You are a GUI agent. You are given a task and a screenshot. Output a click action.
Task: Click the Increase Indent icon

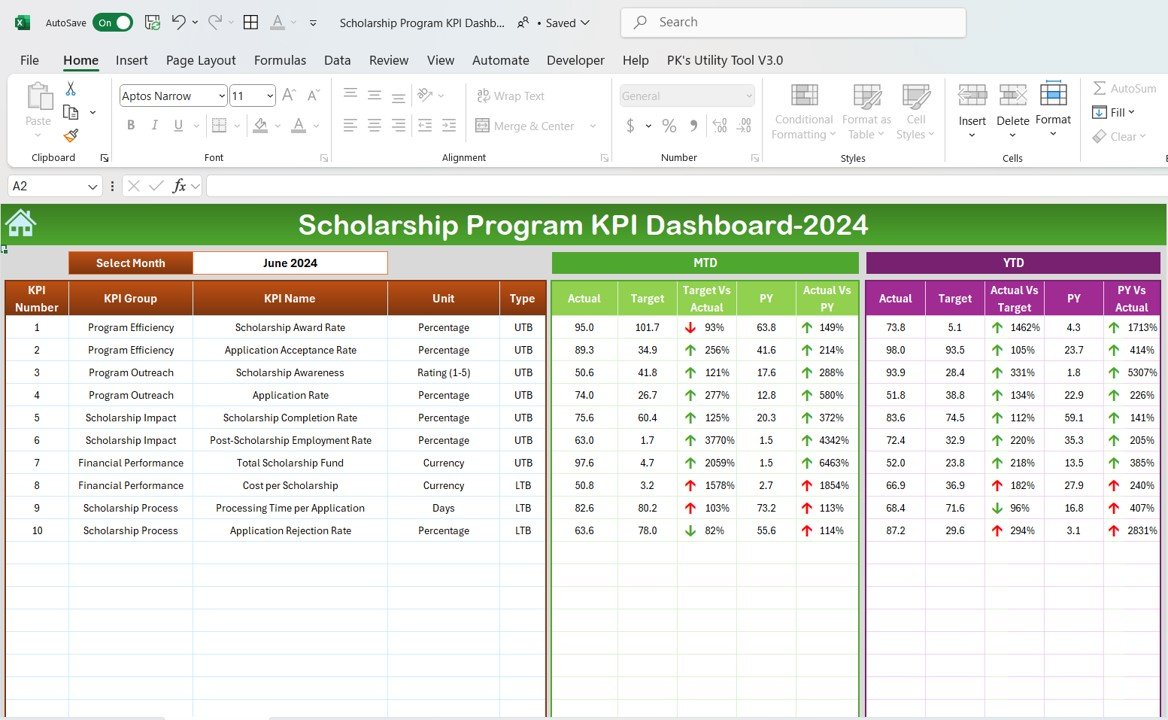[448, 125]
